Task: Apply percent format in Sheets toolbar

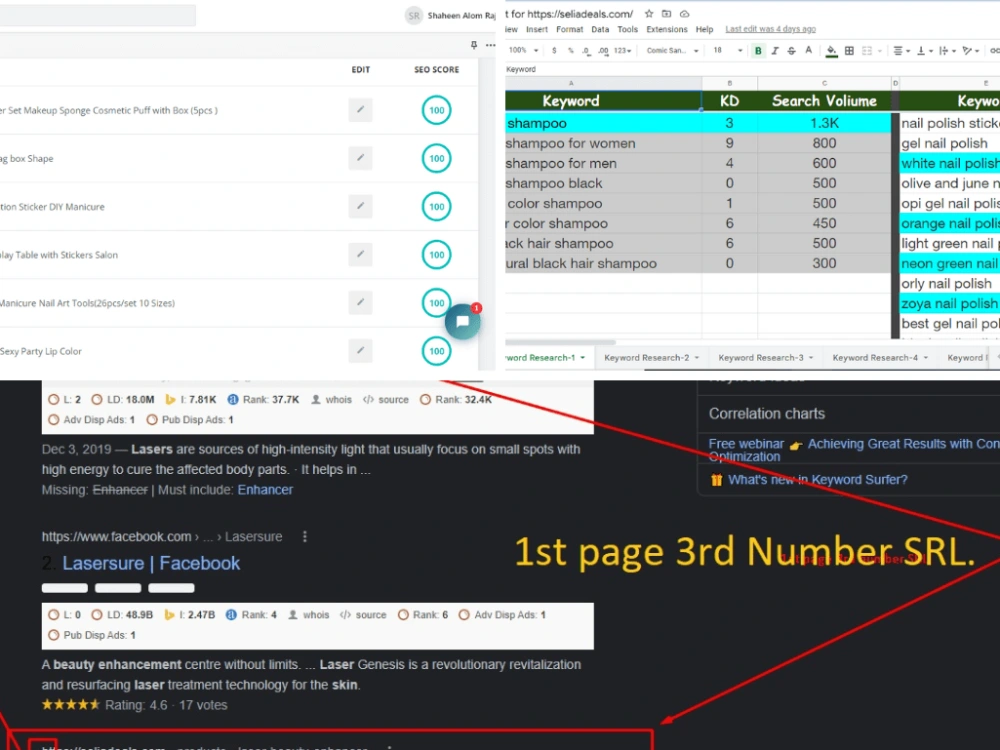Action: [570, 50]
